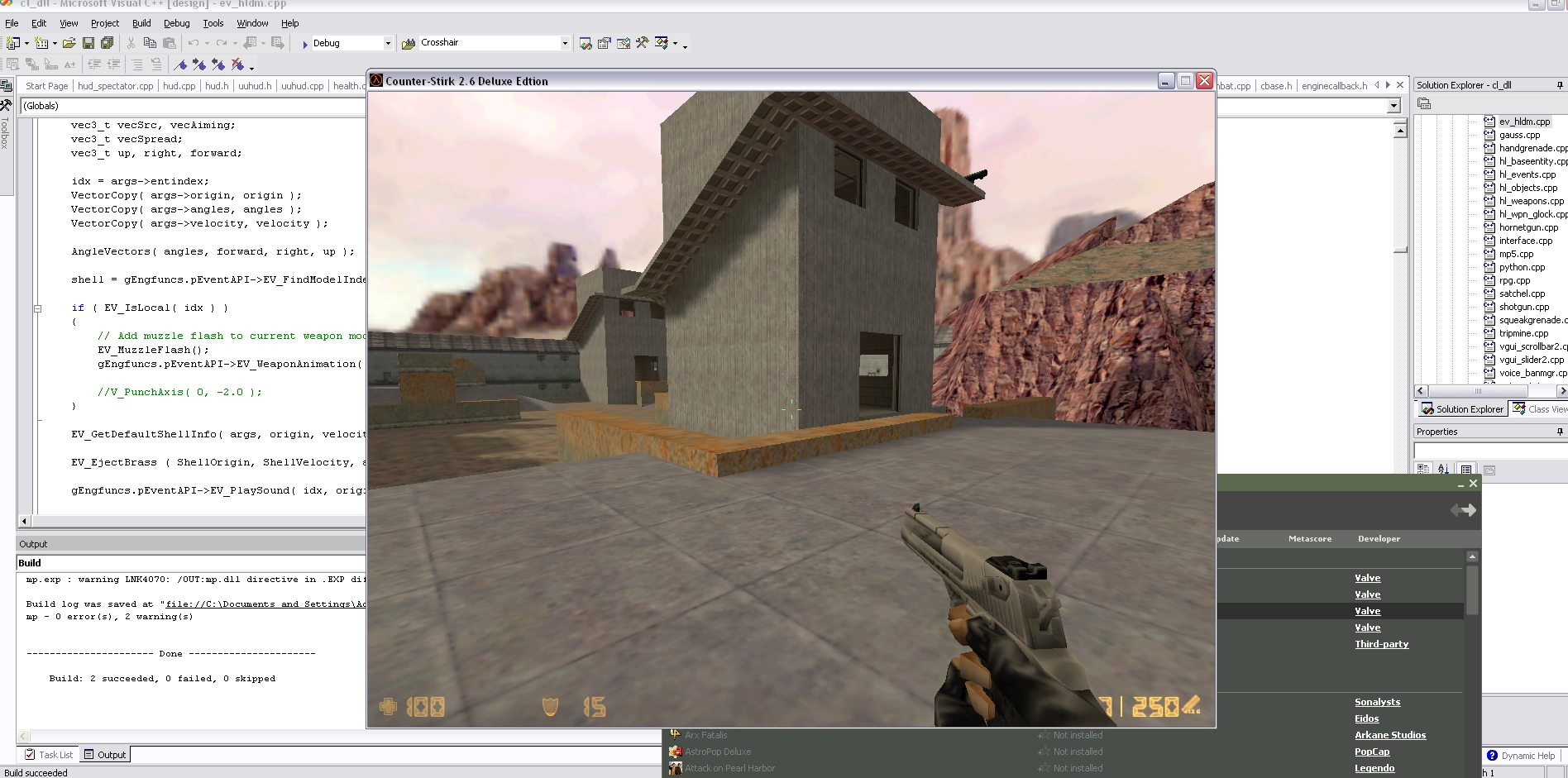Click the Comment Out Selection icon
This screenshot has width=1568, height=778.
(137, 64)
